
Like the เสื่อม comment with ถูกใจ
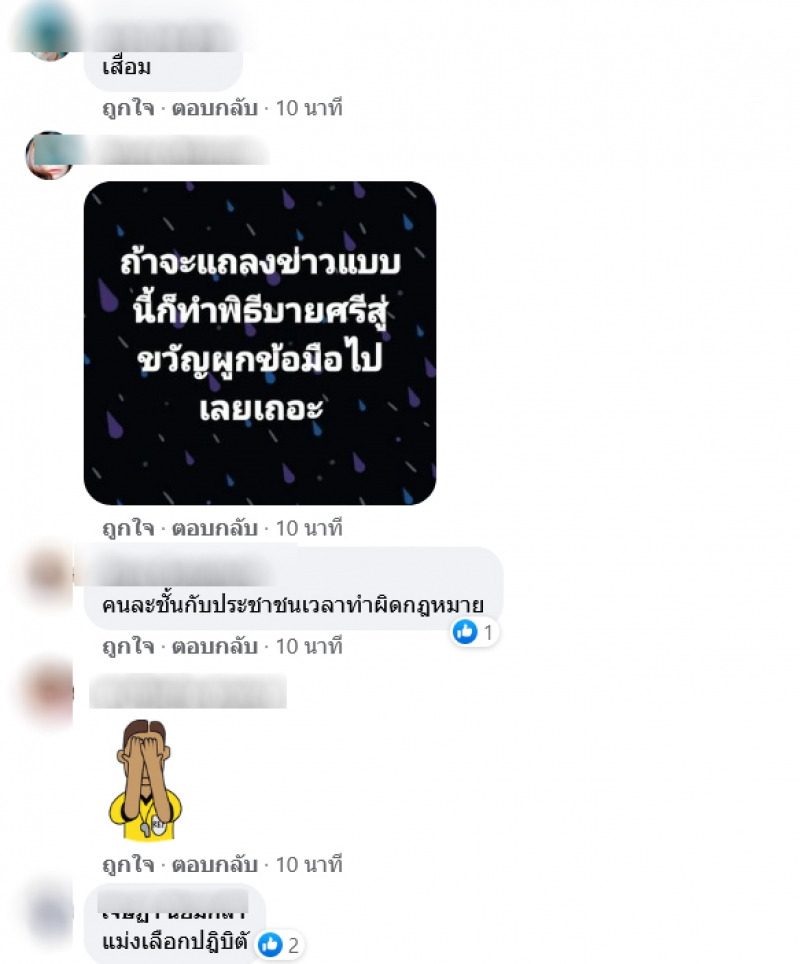[x=128, y=108]
